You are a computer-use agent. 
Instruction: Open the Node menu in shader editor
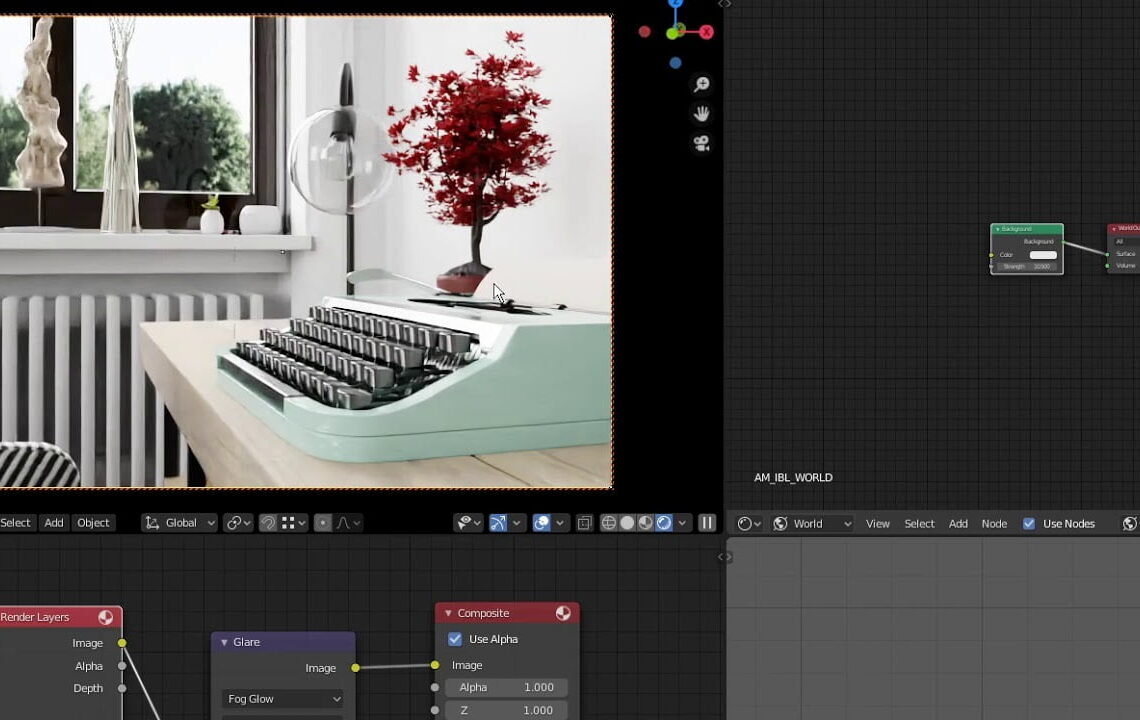[x=994, y=524]
